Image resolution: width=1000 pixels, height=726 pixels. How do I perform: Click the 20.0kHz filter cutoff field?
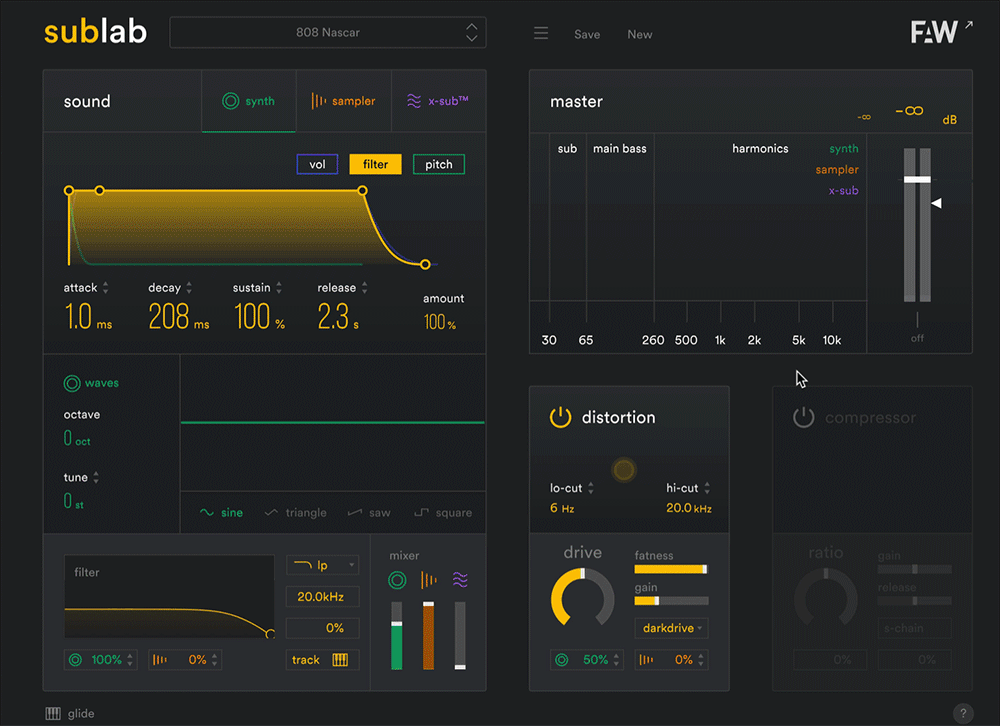321,597
